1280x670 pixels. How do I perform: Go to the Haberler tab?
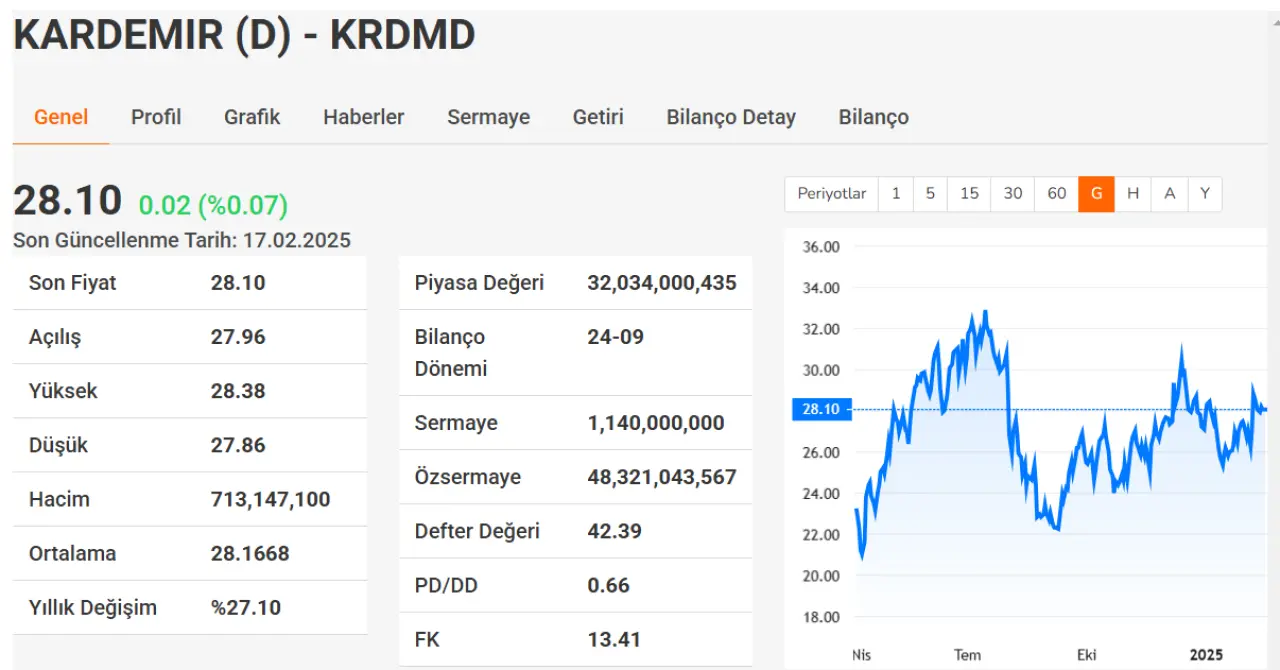click(x=363, y=117)
